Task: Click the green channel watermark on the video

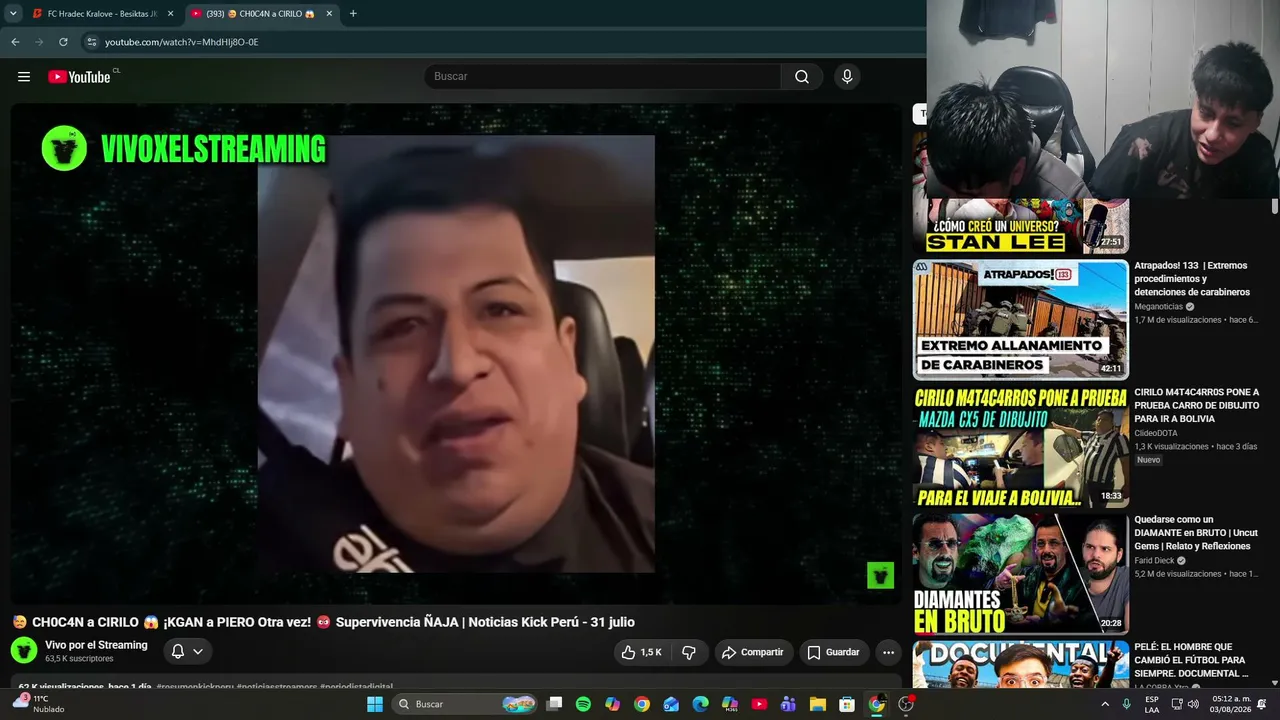Action: coord(880,575)
